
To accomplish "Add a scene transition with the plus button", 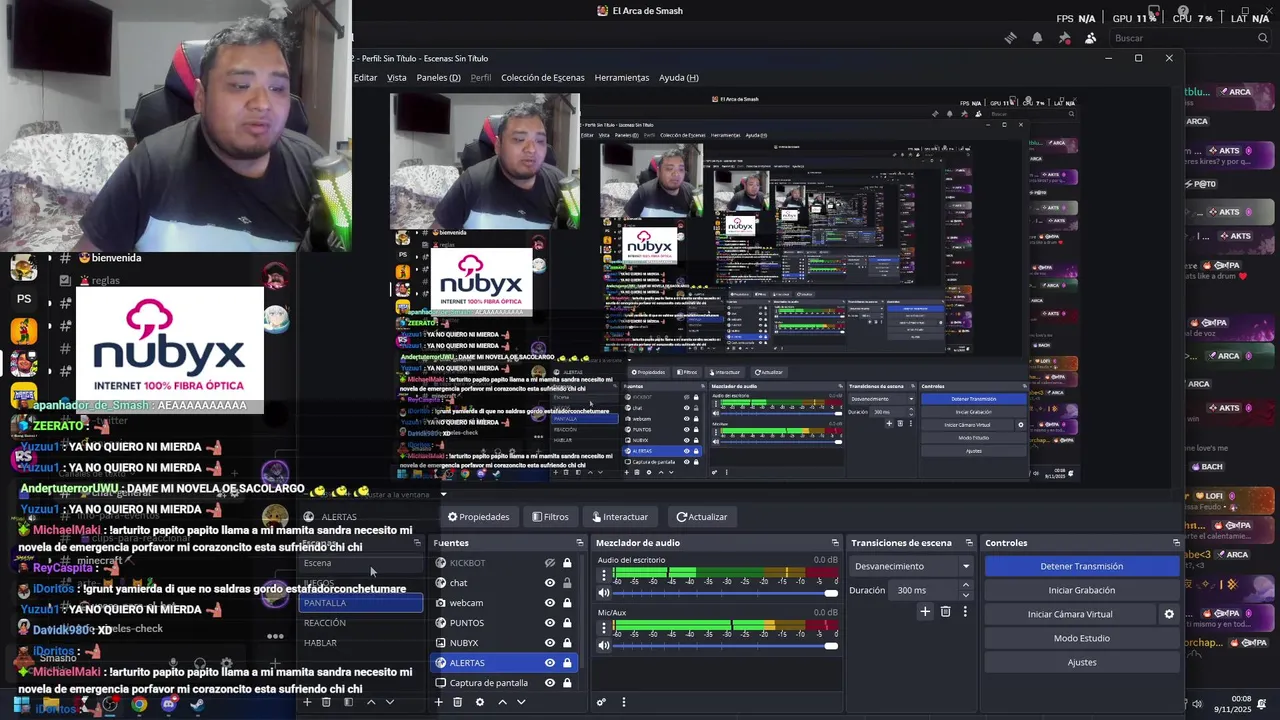I will [925, 611].
